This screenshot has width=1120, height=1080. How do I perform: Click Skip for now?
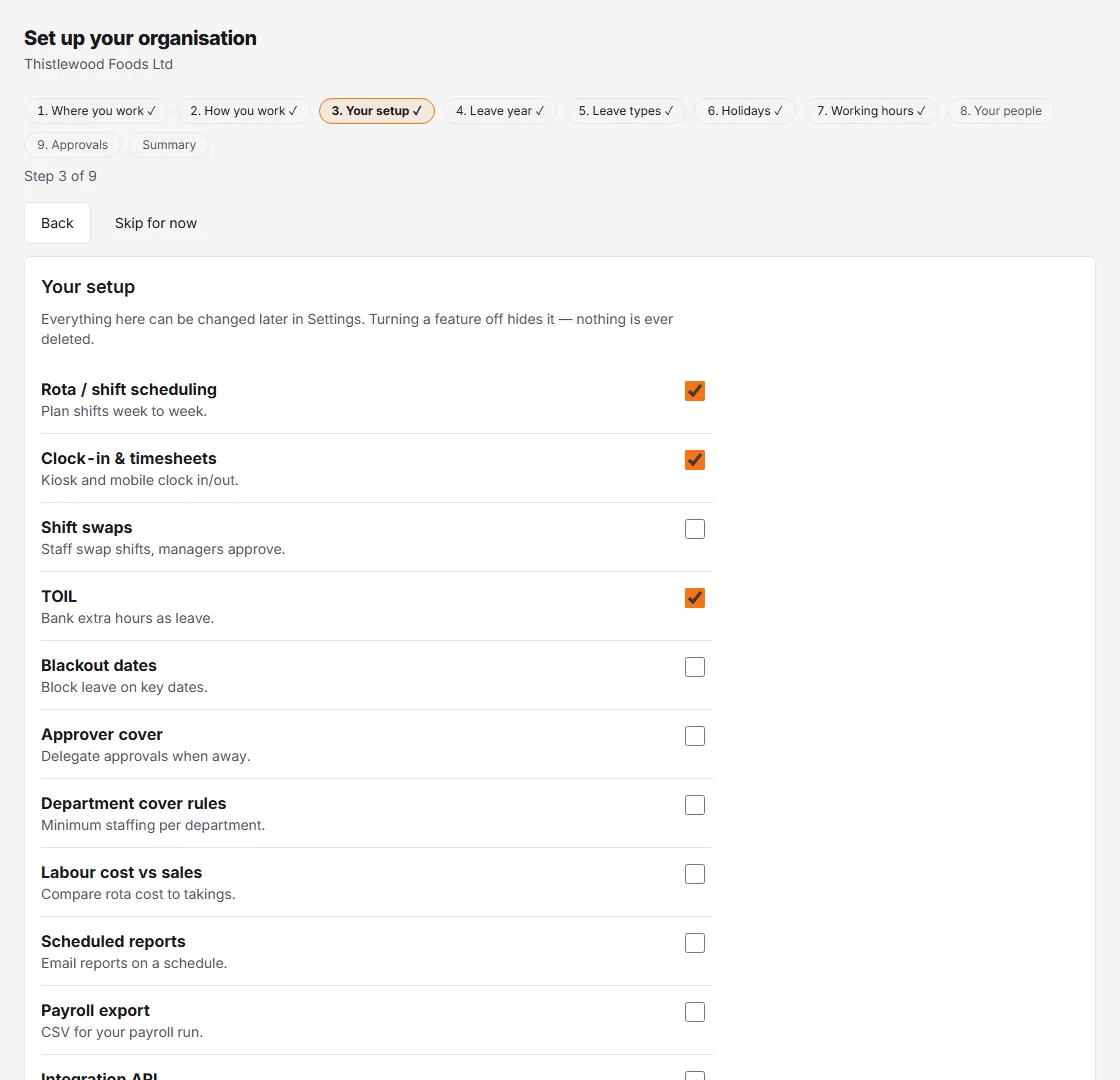[156, 223]
